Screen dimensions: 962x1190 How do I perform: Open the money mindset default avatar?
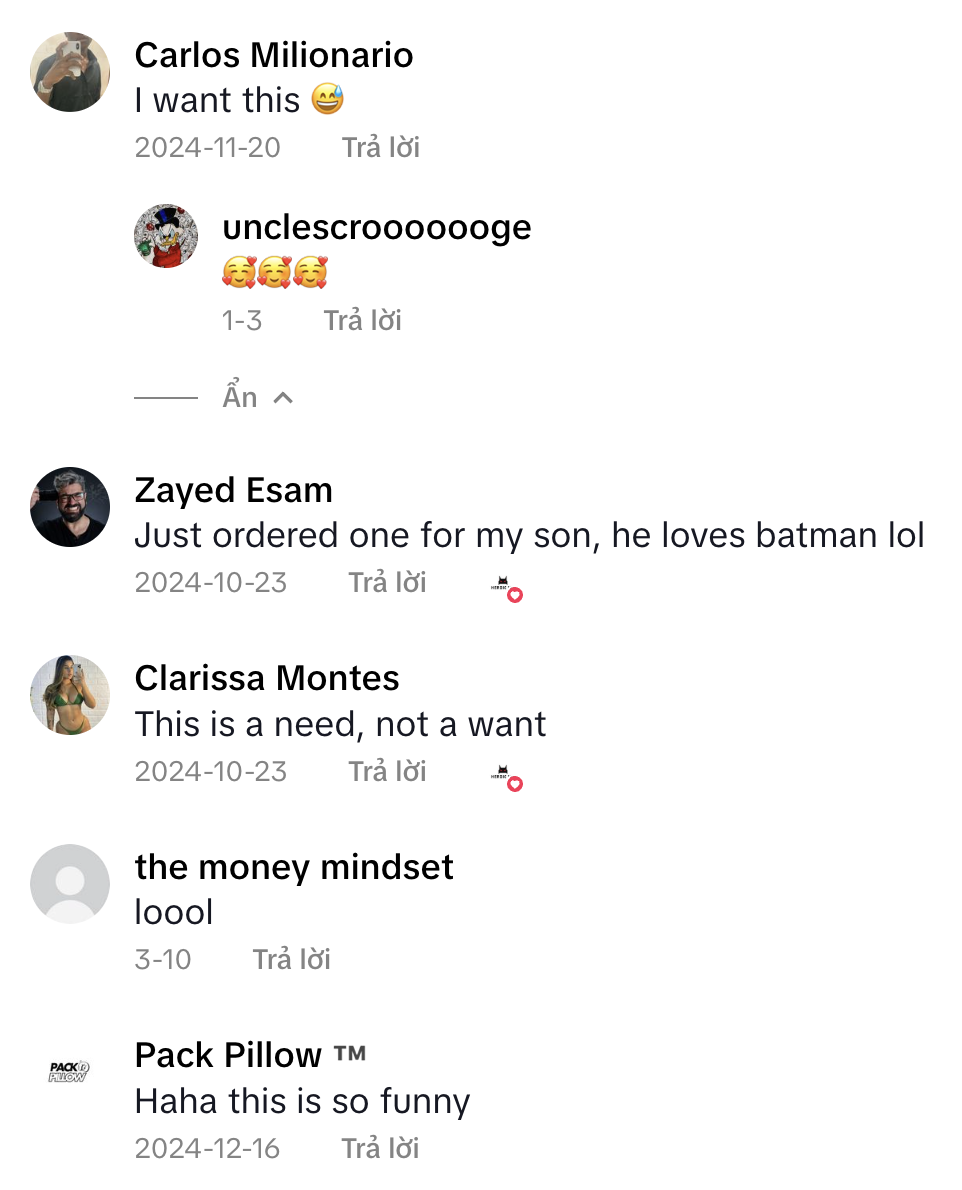click(x=69, y=883)
